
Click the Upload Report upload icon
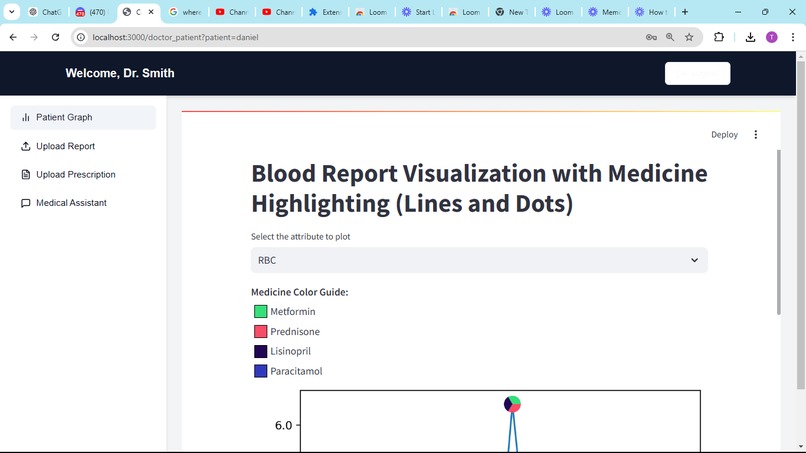[26, 146]
